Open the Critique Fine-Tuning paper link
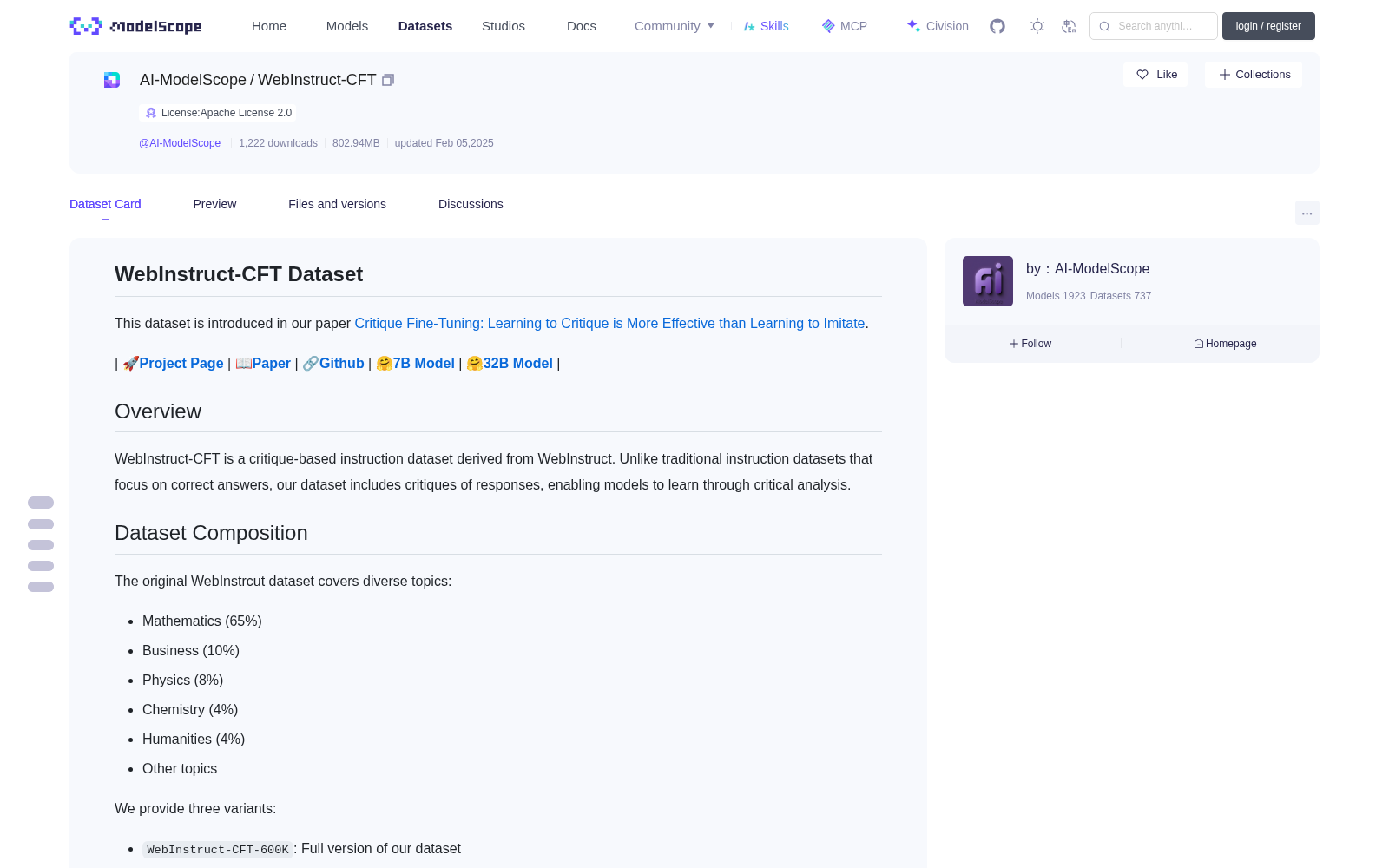This screenshot has width=1389, height=868. pos(609,324)
